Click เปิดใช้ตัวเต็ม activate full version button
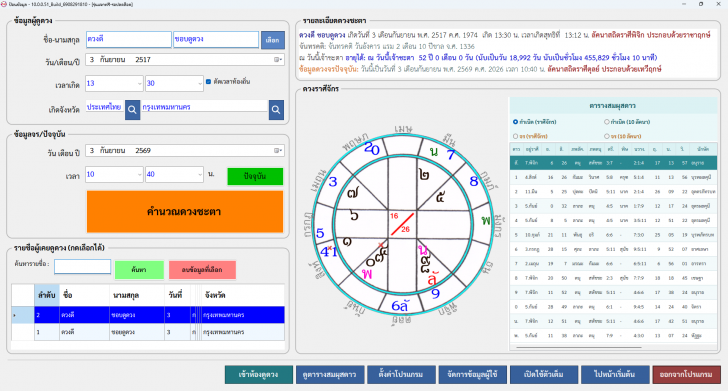This screenshot has height=391, width=728. [544, 374]
